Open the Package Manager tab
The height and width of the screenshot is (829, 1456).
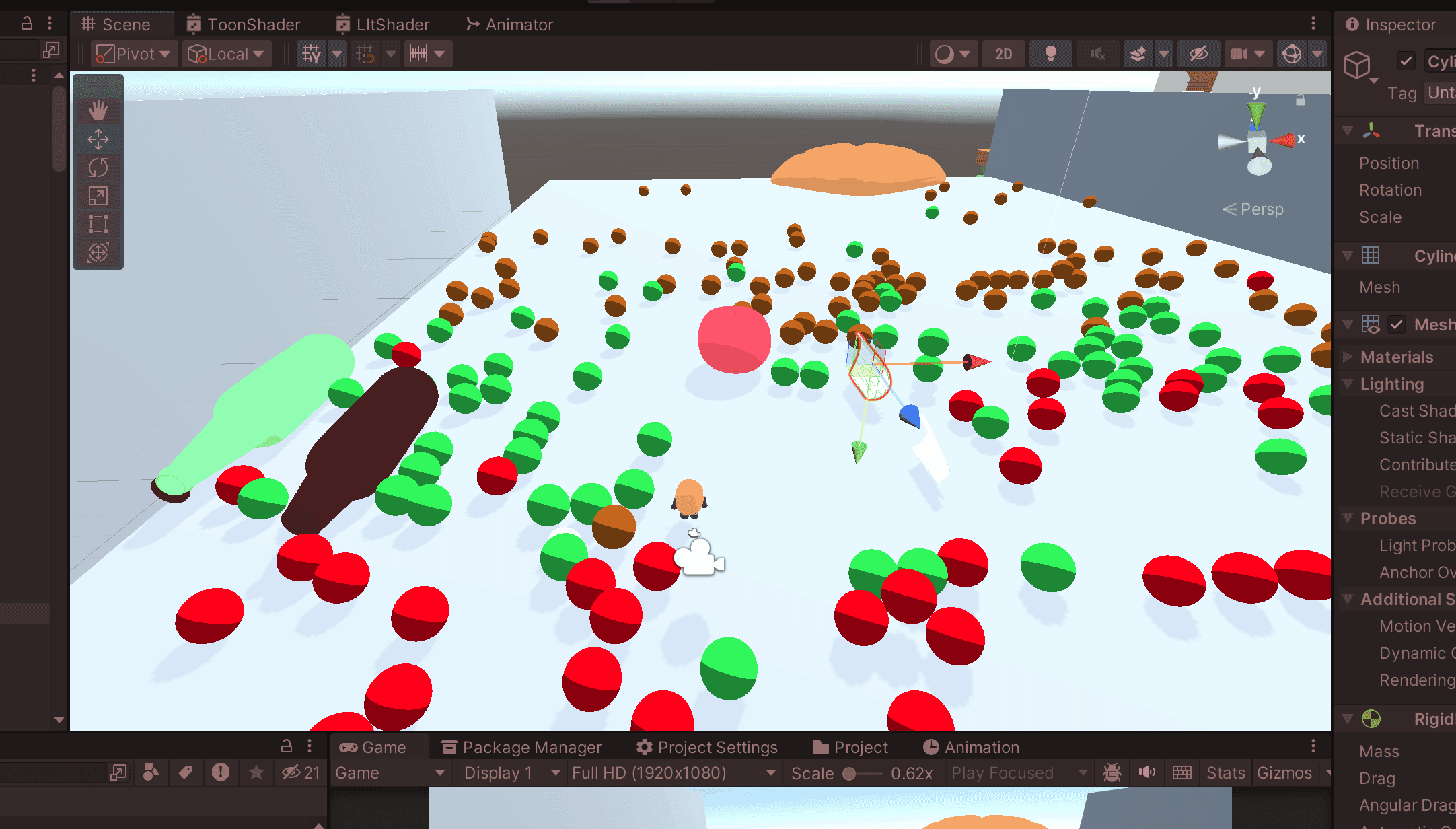pyautogui.click(x=521, y=747)
